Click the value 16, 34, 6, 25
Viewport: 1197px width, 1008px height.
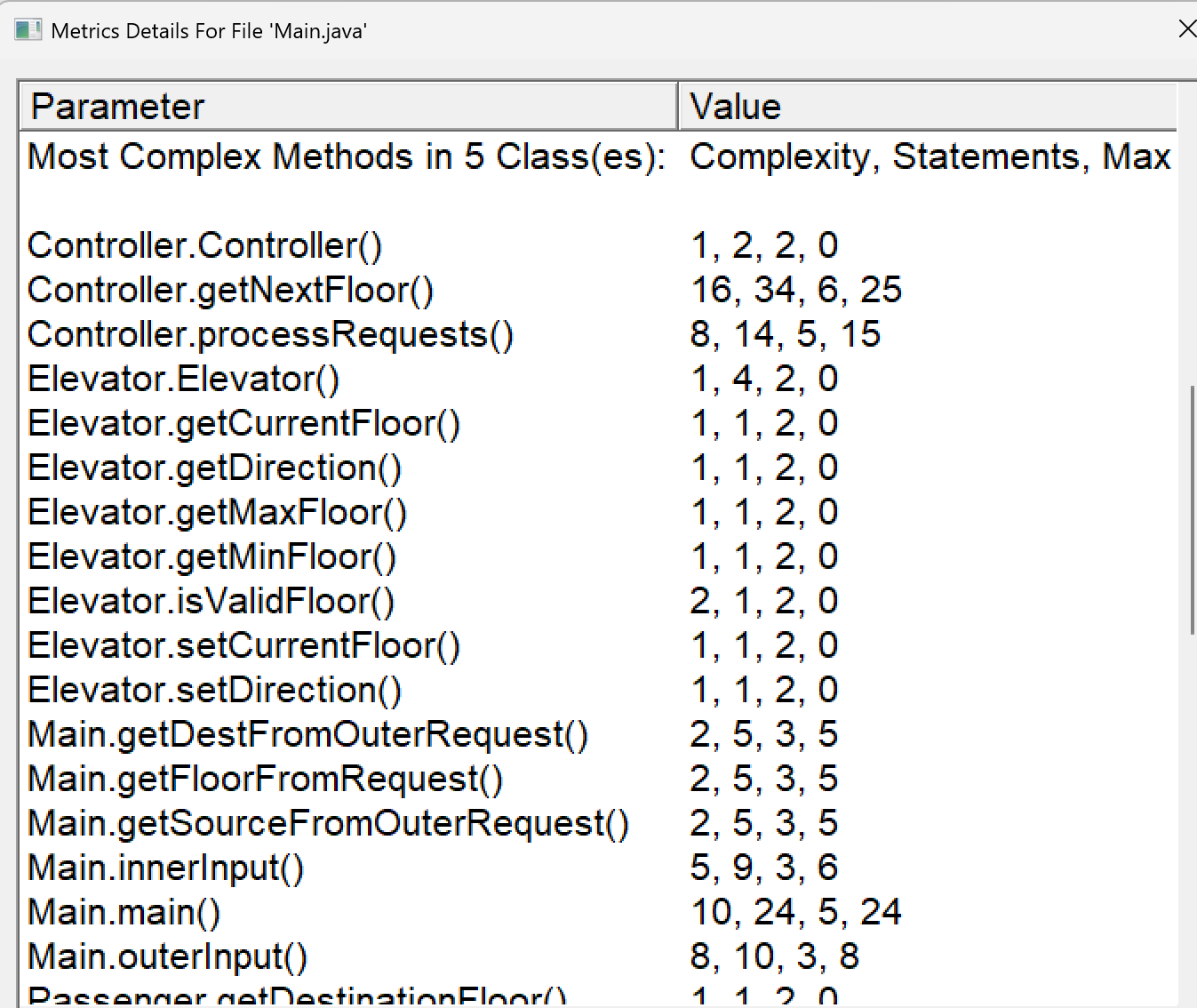coord(796,290)
